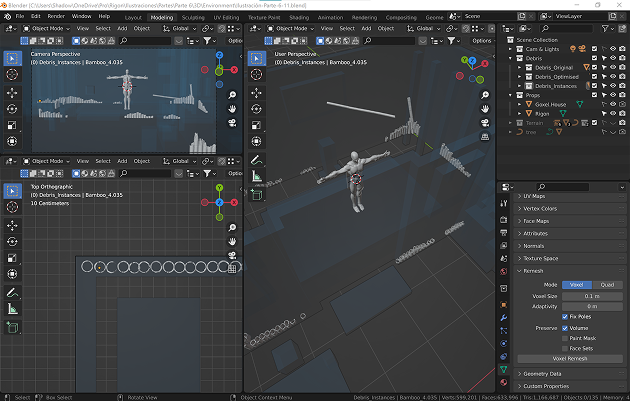This screenshot has height=401, width=630.
Task: Click the Measure tool in top orthographic view
Action: (12, 310)
